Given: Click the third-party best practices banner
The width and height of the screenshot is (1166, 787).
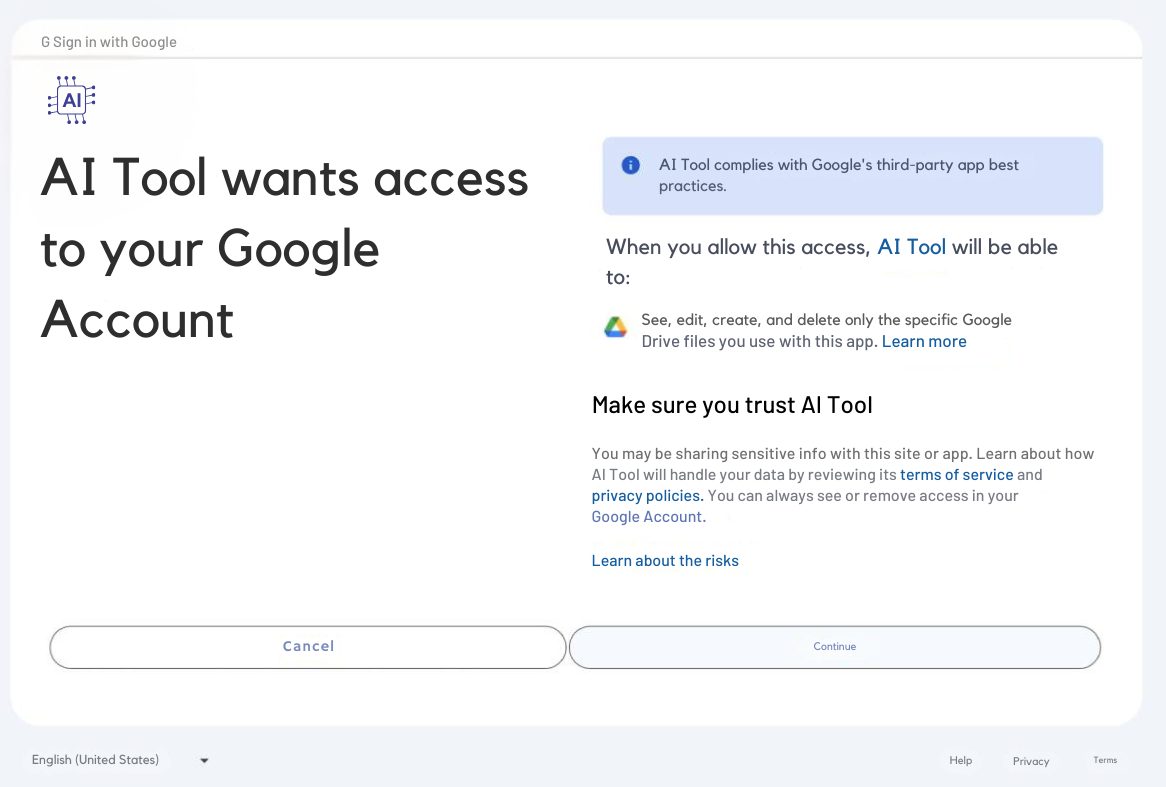Looking at the screenshot, I should click(852, 176).
